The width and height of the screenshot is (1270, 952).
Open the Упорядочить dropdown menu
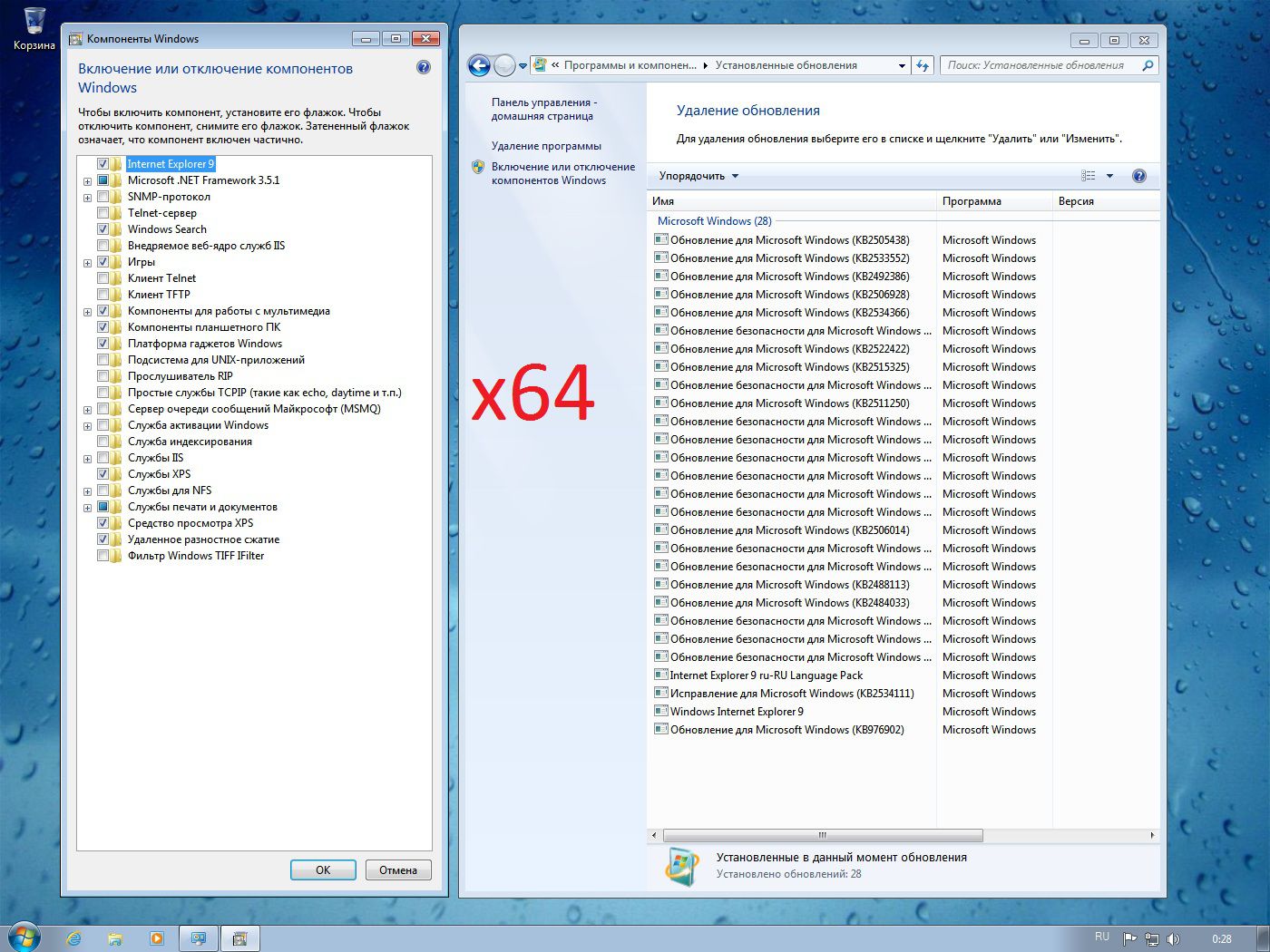[698, 176]
